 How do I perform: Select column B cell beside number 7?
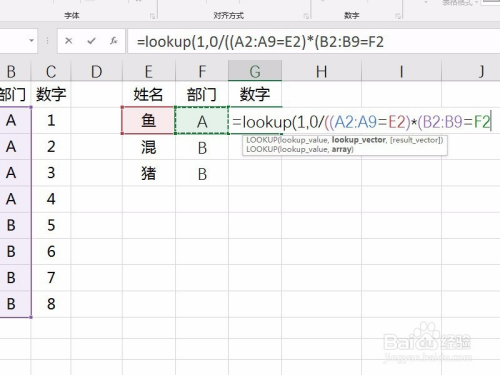point(15,278)
